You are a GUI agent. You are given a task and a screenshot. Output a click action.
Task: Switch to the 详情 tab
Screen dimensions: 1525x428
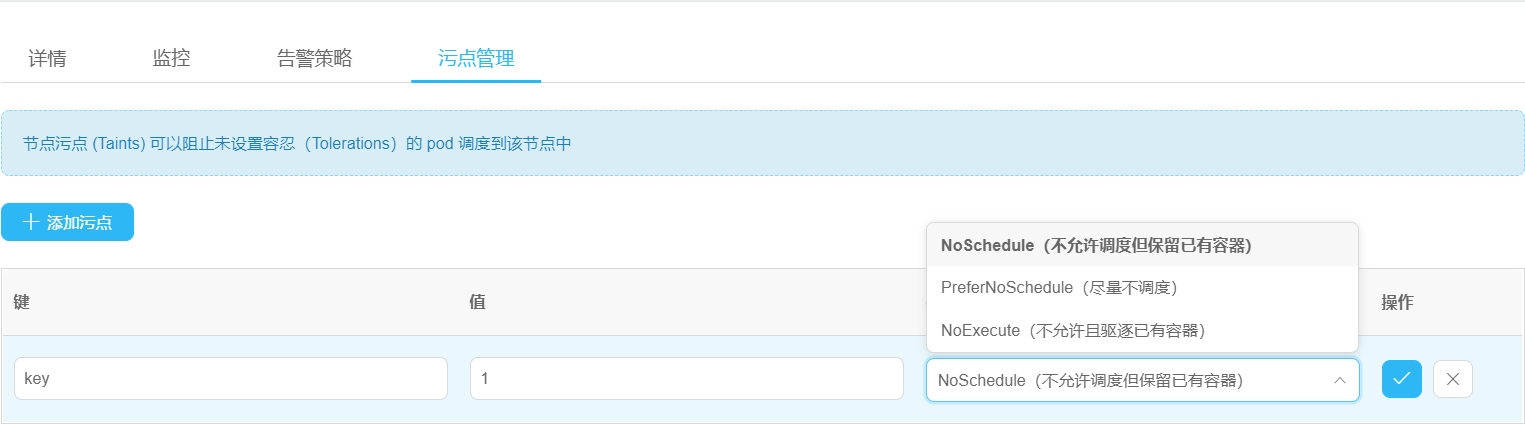pyautogui.click(x=47, y=58)
